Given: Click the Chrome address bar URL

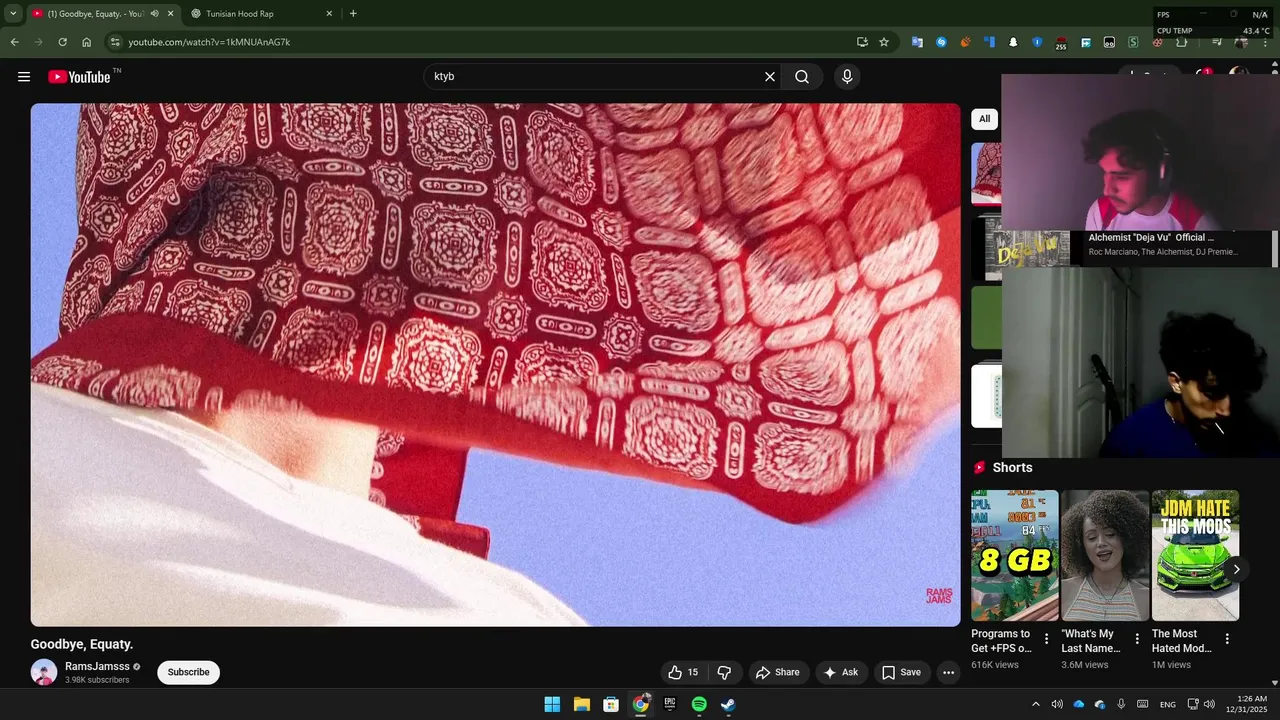Looking at the screenshot, I should 209,42.
